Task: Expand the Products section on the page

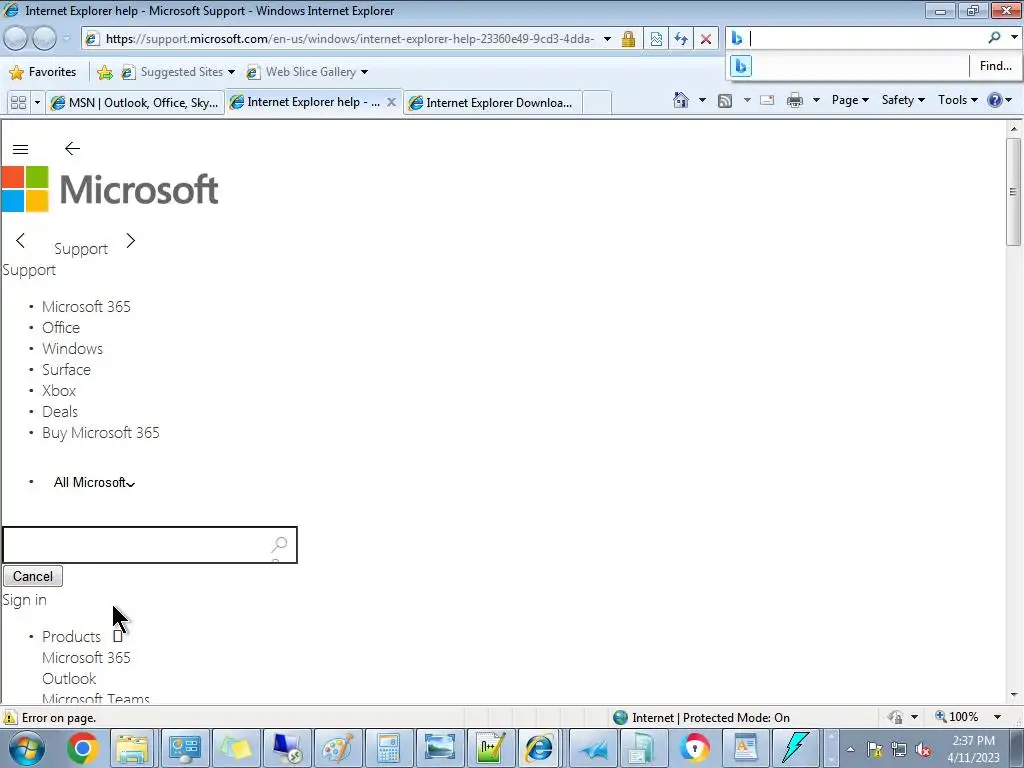Action: (118, 636)
